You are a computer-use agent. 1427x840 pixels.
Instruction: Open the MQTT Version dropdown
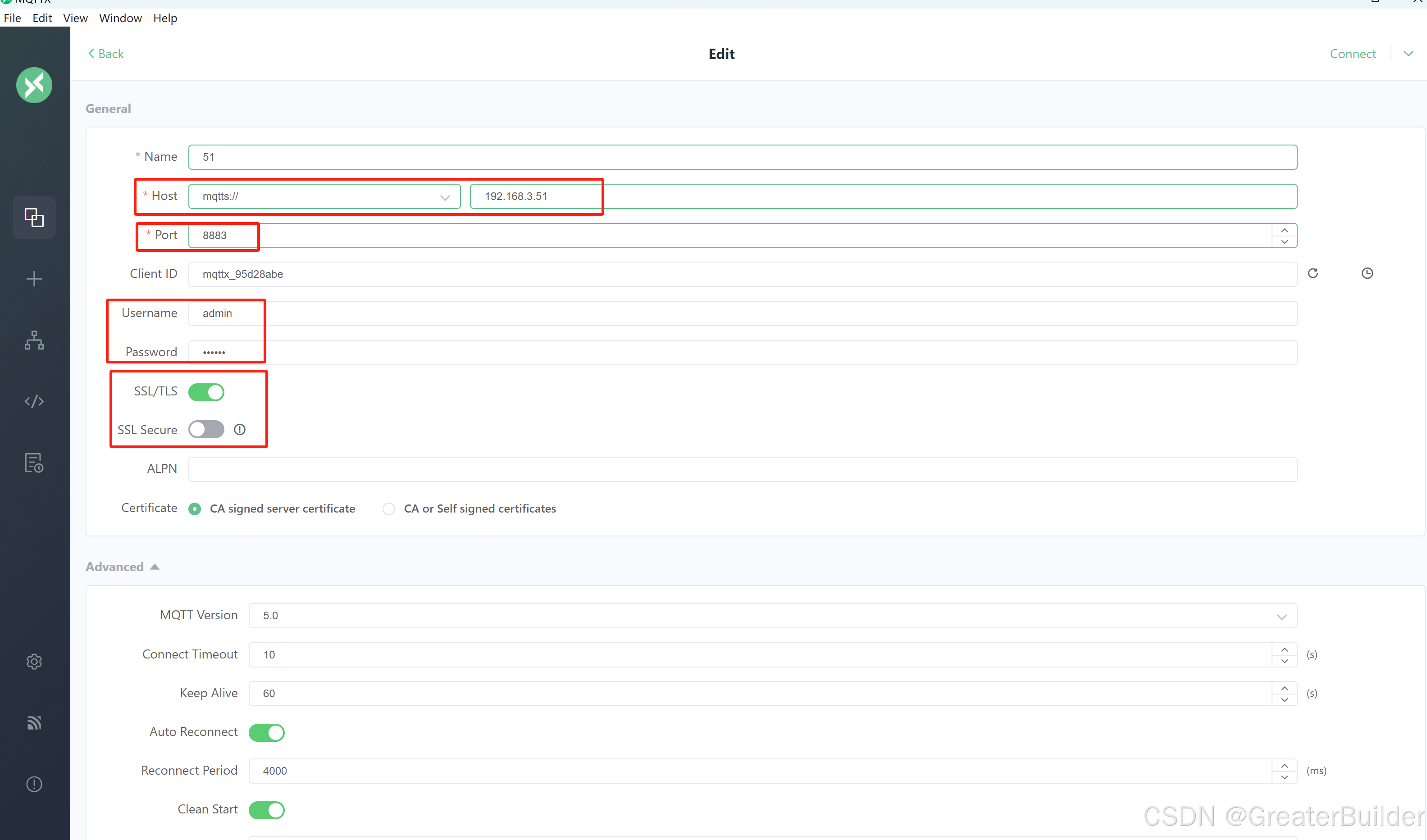click(772, 615)
